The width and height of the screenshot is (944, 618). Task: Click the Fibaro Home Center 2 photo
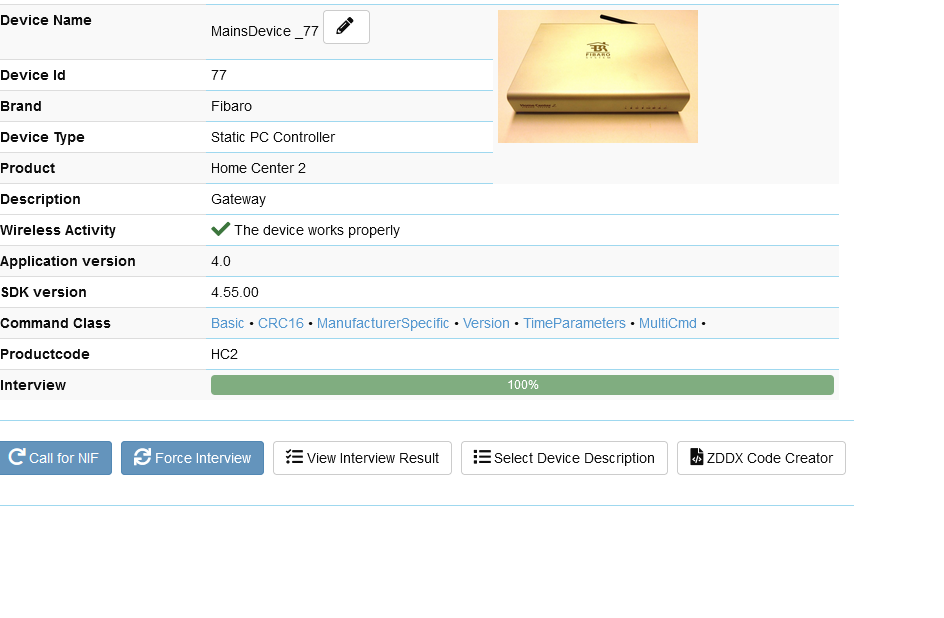(597, 76)
